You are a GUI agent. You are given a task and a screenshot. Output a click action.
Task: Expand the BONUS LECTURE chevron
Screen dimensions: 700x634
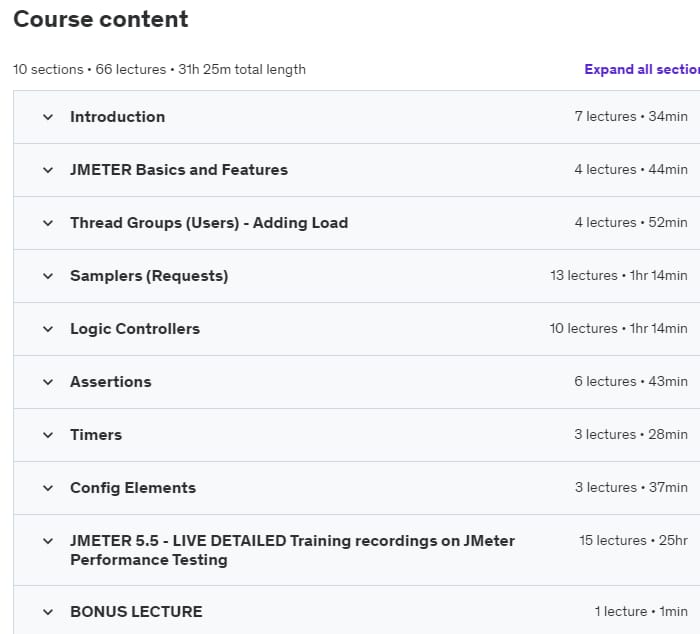click(48, 612)
